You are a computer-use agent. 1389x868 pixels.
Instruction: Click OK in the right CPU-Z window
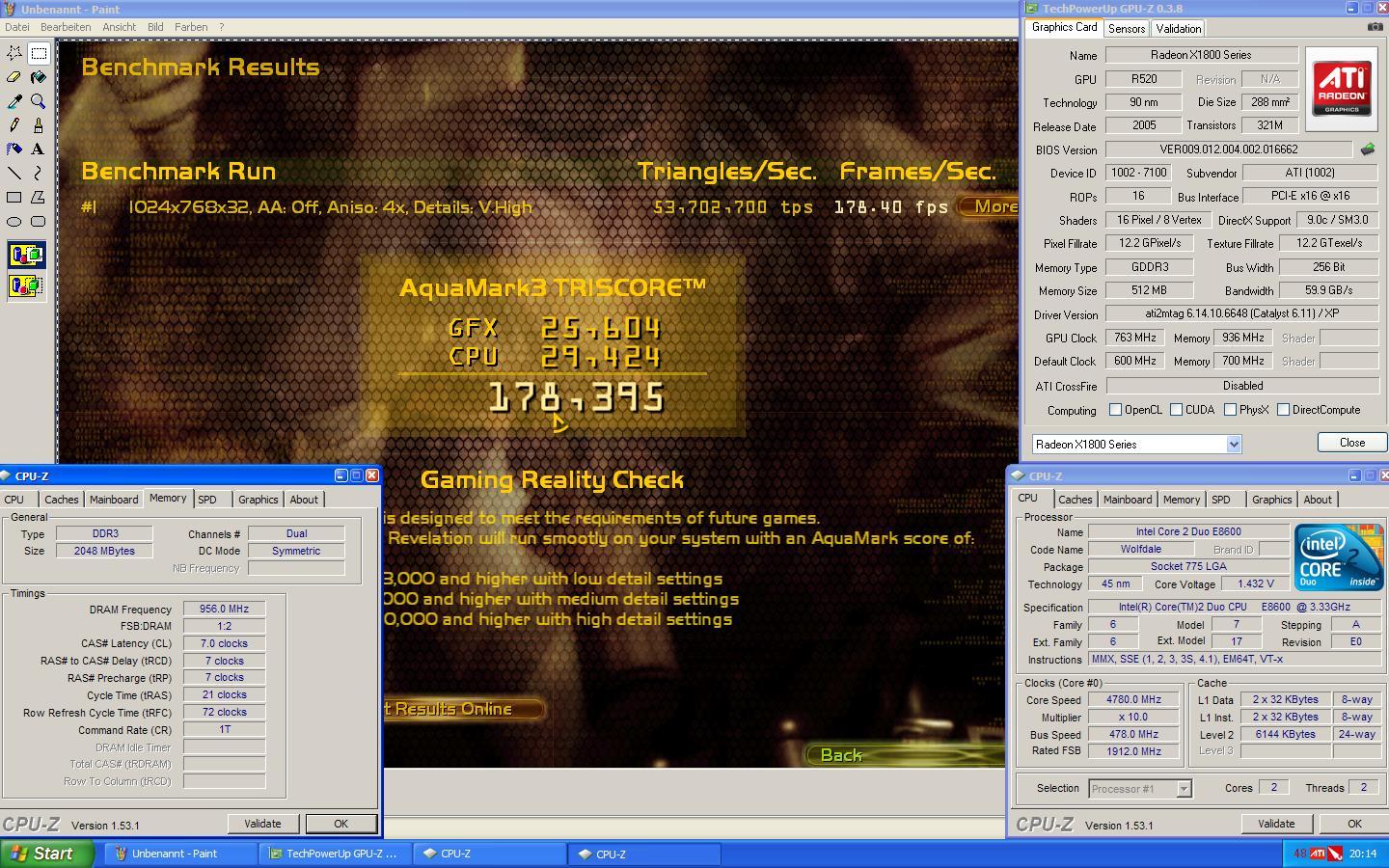tap(1354, 824)
